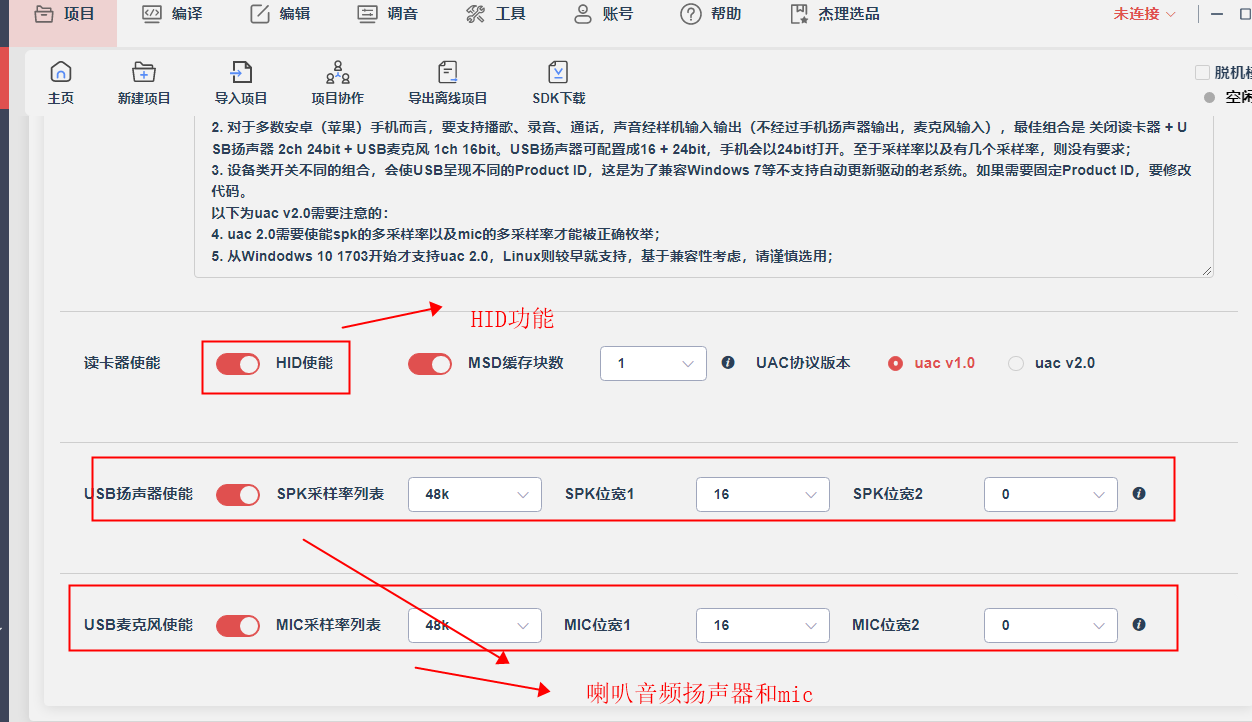Select the uac v1.0 radio button
Screen dimensions: 1252x722
coord(896,363)
